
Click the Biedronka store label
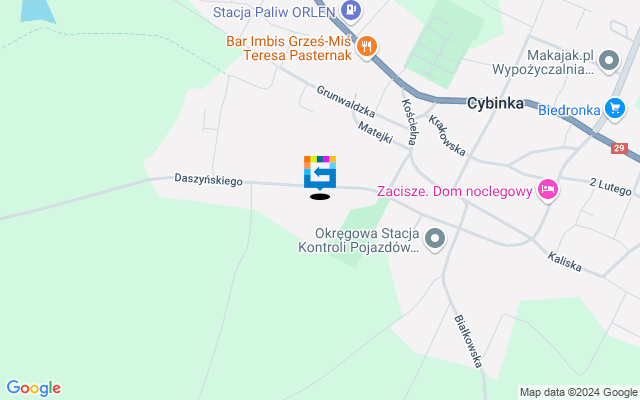[x=569, y=110]
